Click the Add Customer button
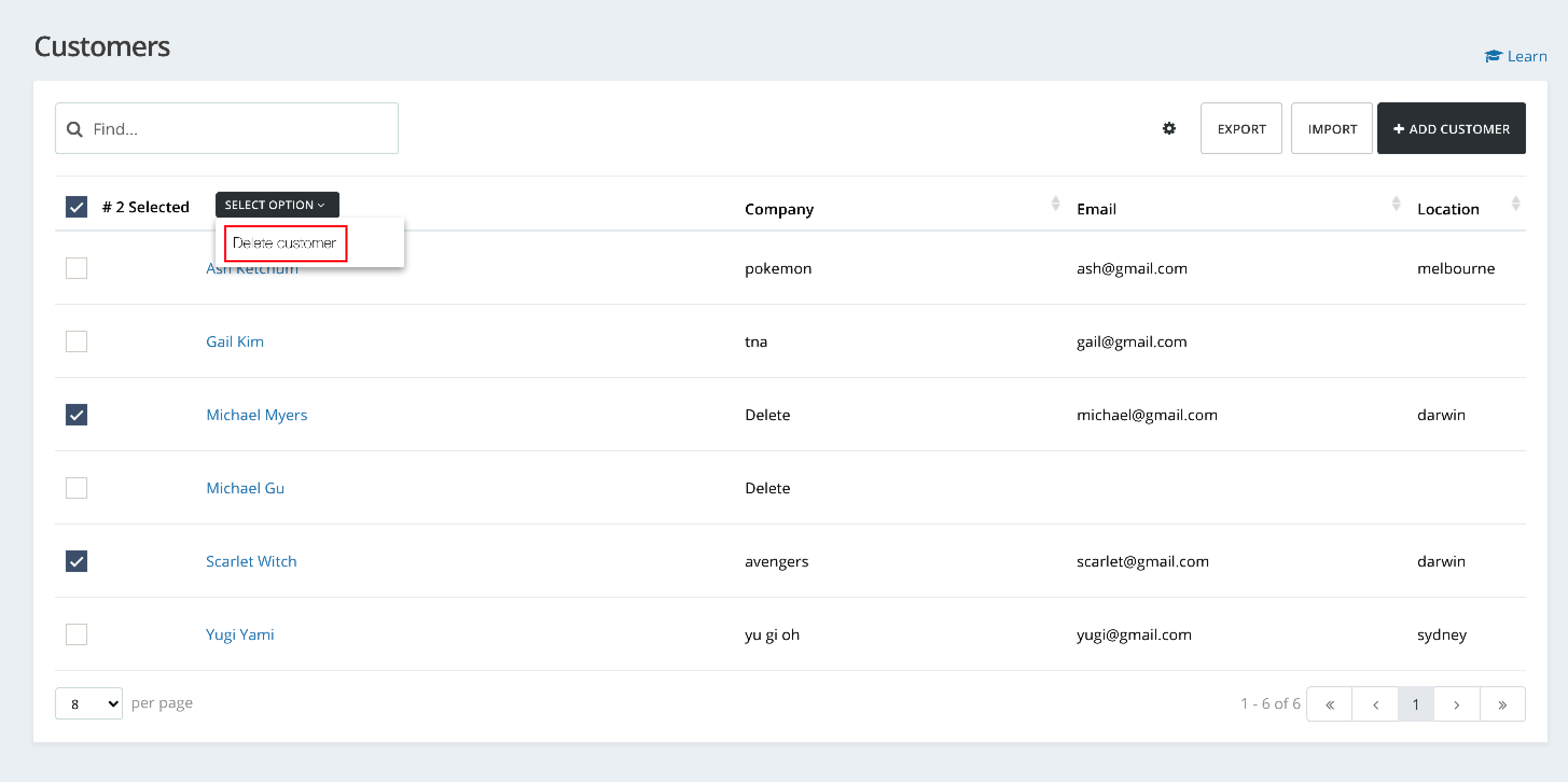 coord(1451,128)
